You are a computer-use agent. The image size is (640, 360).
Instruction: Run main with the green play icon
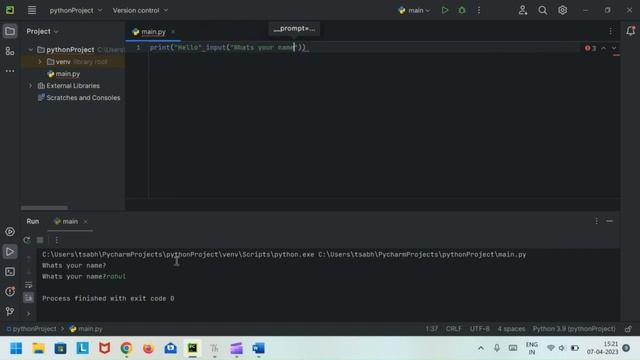[x=445, y=10]
